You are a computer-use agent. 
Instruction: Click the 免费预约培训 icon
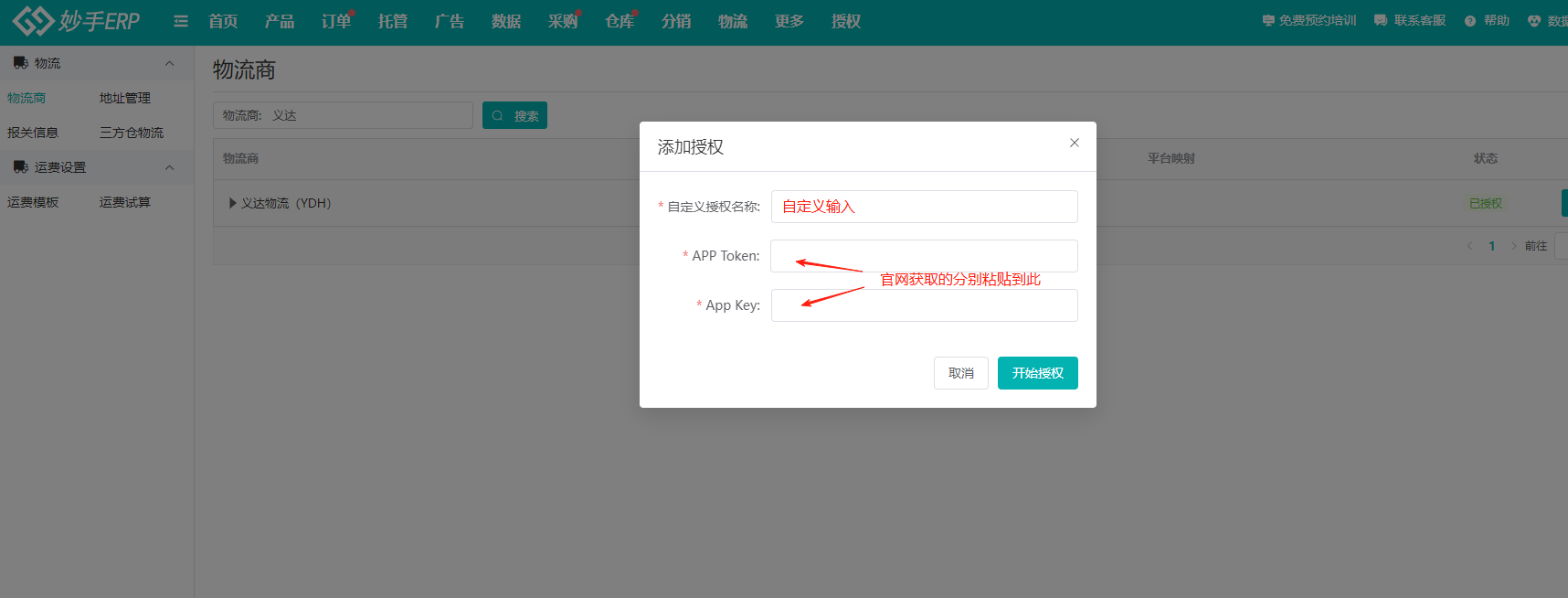coord(1268,20)
